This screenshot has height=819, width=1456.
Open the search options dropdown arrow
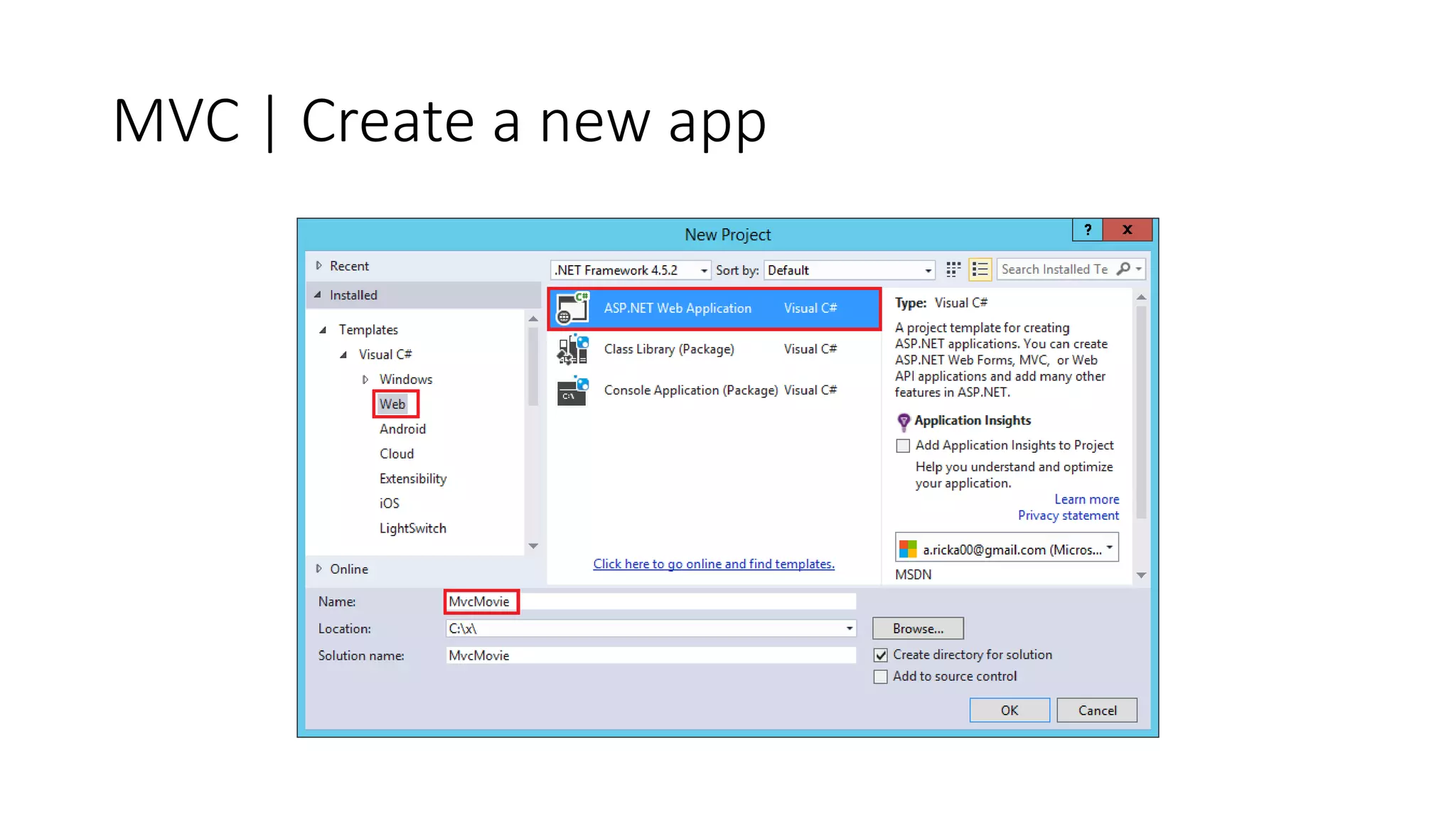(1138, 269)
